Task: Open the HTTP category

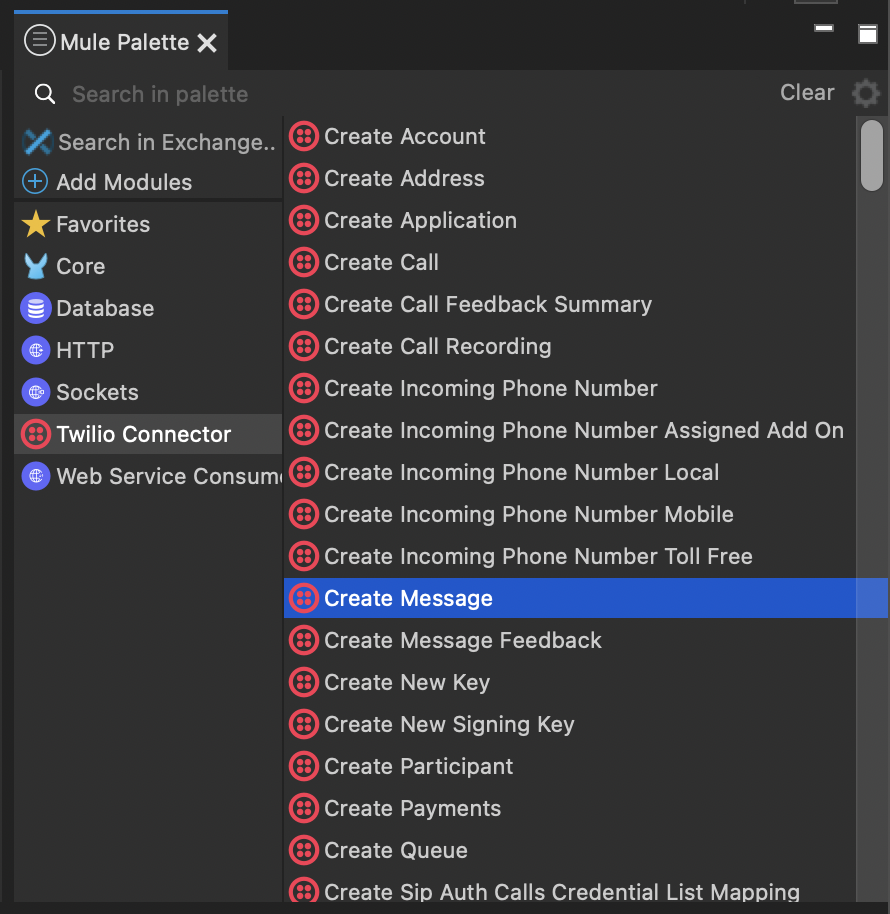Action: 85,350
